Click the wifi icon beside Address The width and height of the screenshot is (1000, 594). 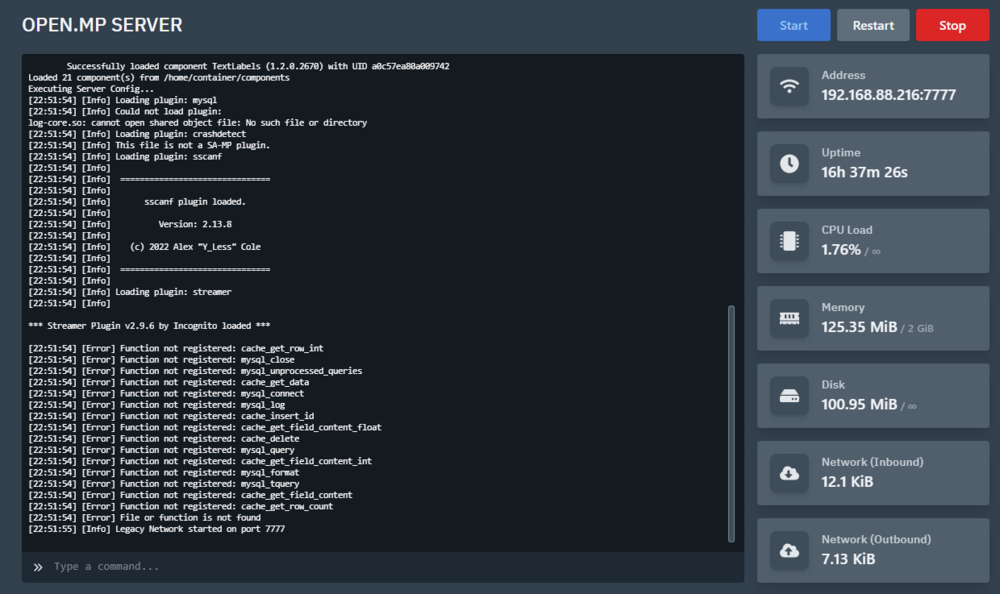coord(790,86)
